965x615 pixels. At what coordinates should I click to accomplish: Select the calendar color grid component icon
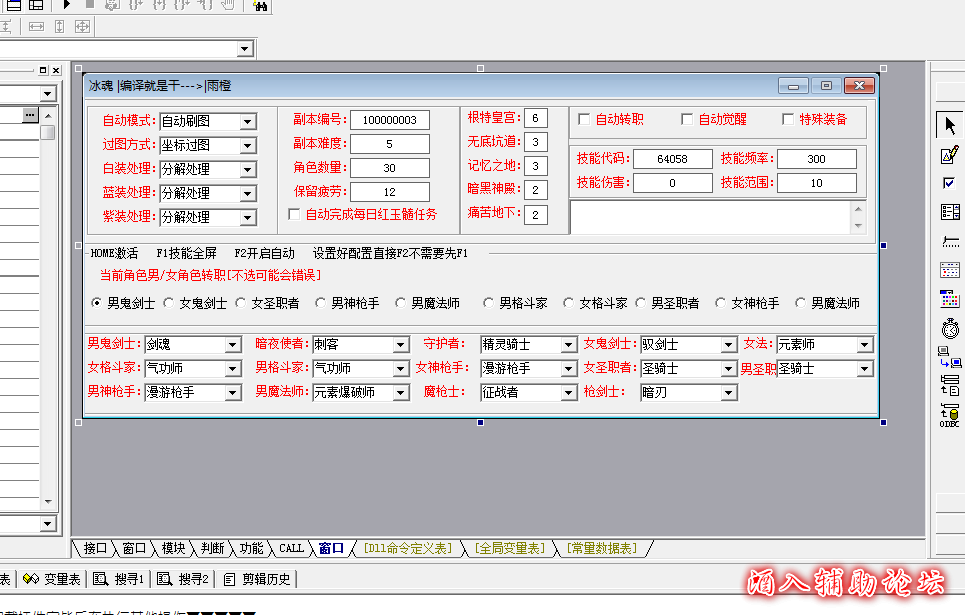[949, 299]
